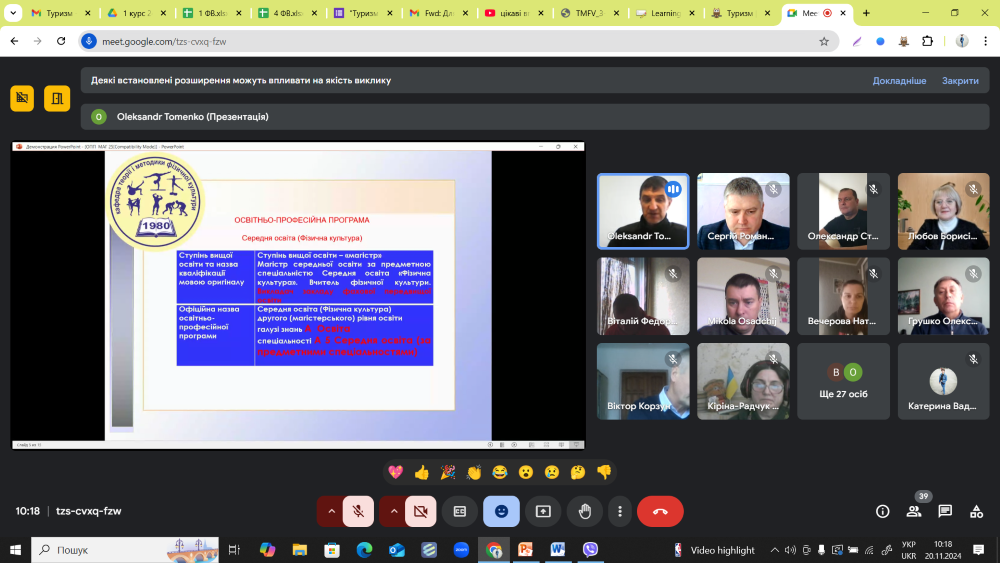Select the Ще 27 осіб participants tile
This screenshot has height=563, width=1000.
click(843, 382)
